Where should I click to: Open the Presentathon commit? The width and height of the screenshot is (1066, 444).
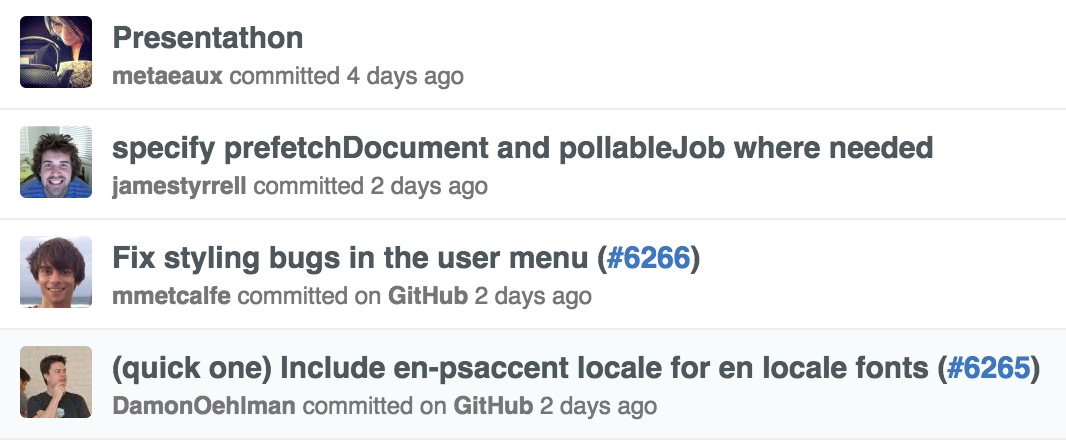tap(208, 38)
